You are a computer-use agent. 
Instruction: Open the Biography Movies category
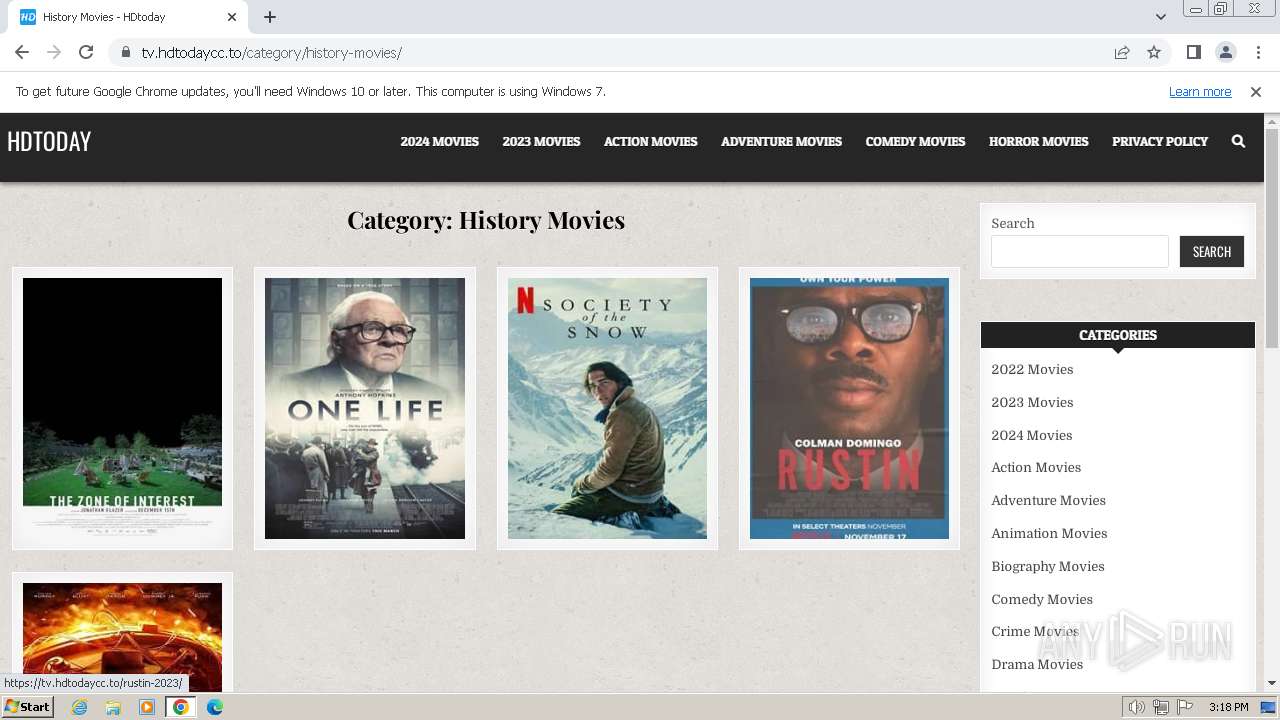pos(1048,566)
